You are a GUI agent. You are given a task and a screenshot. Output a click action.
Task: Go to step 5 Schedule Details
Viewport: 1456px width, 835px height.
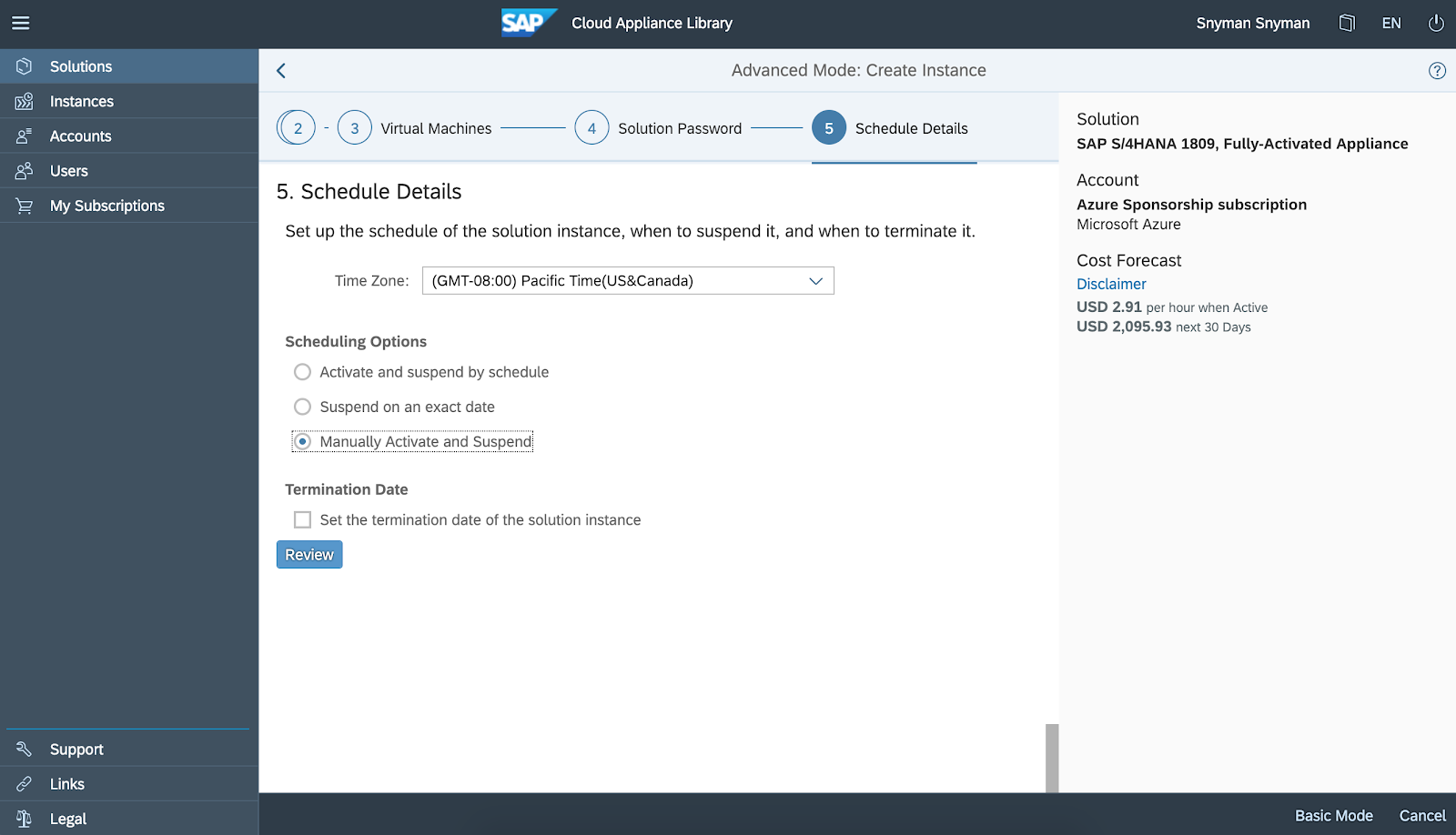890,128
